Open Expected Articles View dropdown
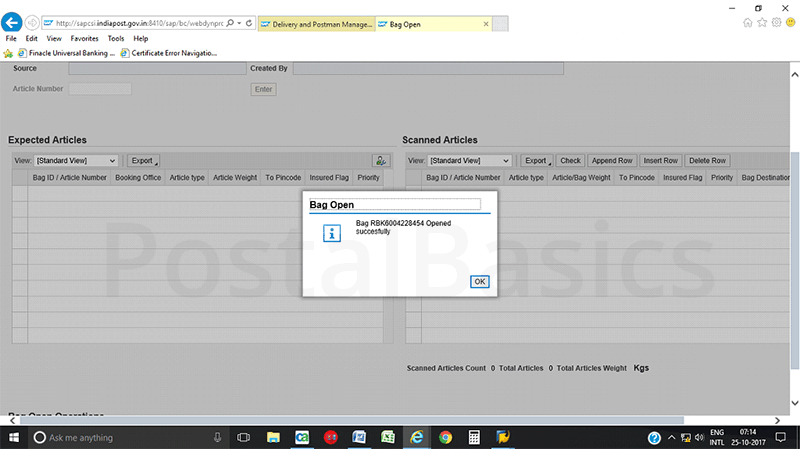Image resolution: width=800 pixels, height=449 pixels. click(77, 160)
